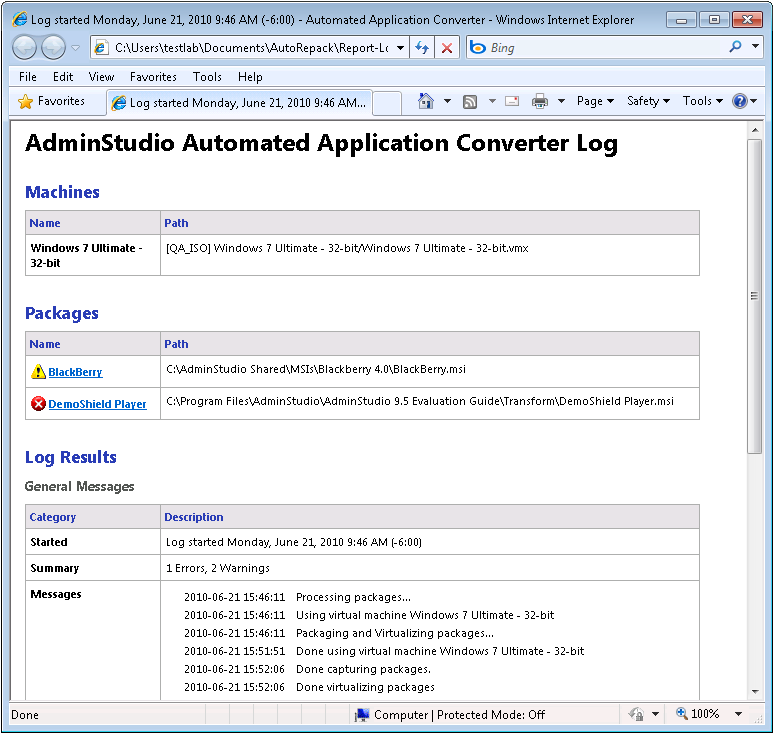774x735 pixels.
Task: Expand the zoom level 100% dropdown
Action: 739,714
